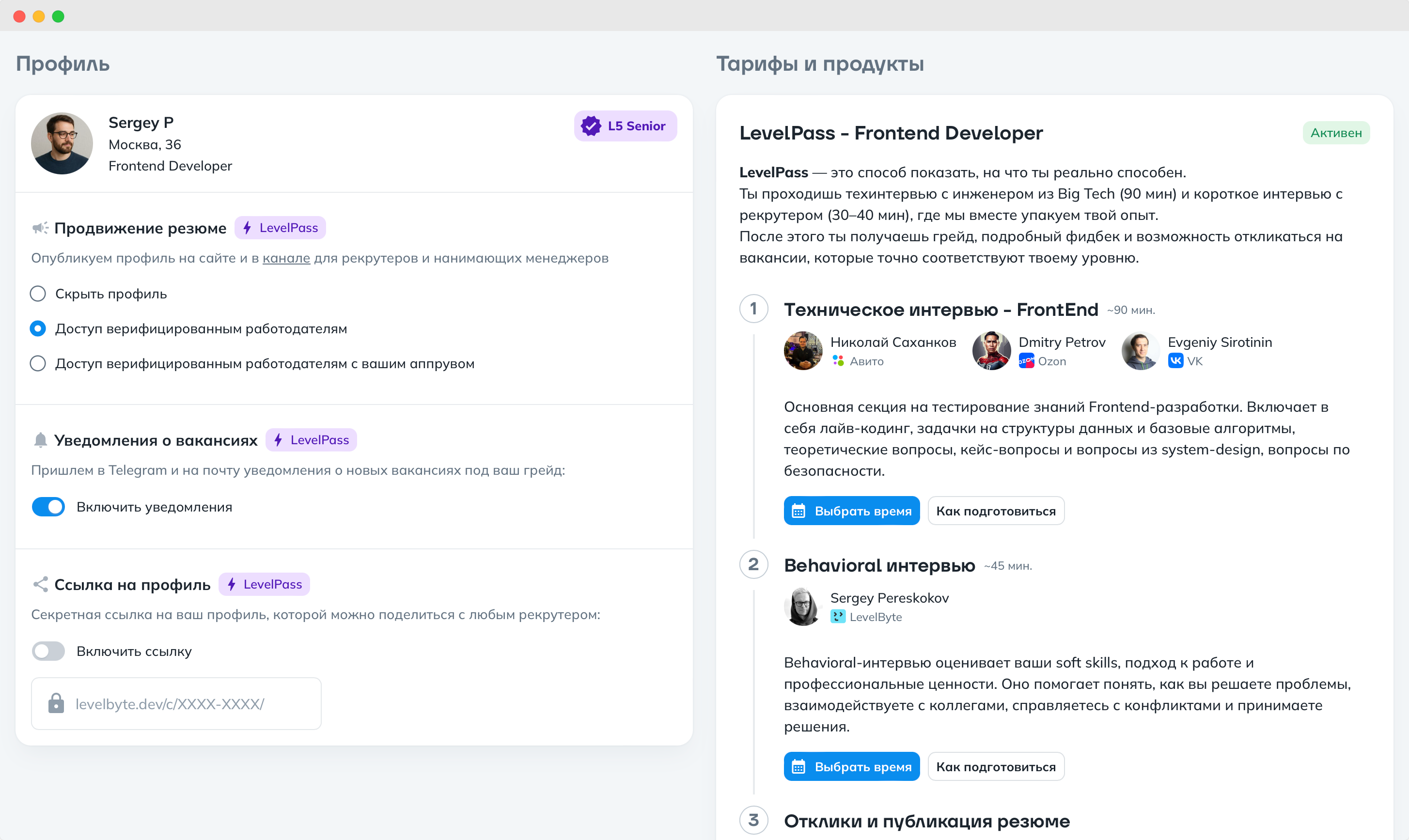
Task: Open the канале link in the resume promotion text
Action: pos(286,258)
